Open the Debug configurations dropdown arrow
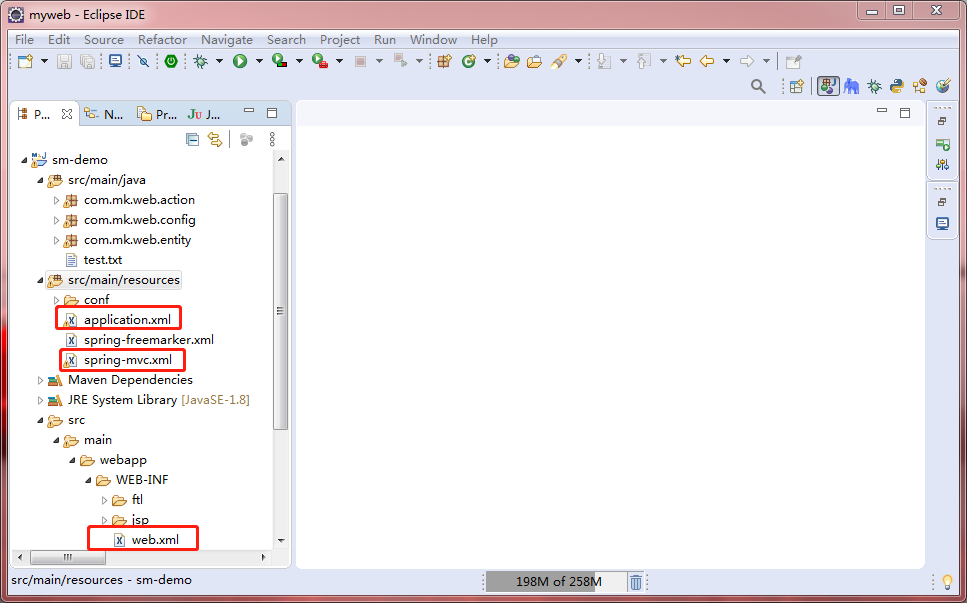The height and width of the screenshot is (603, 967). pyautogui.click(x=219, y=61)
